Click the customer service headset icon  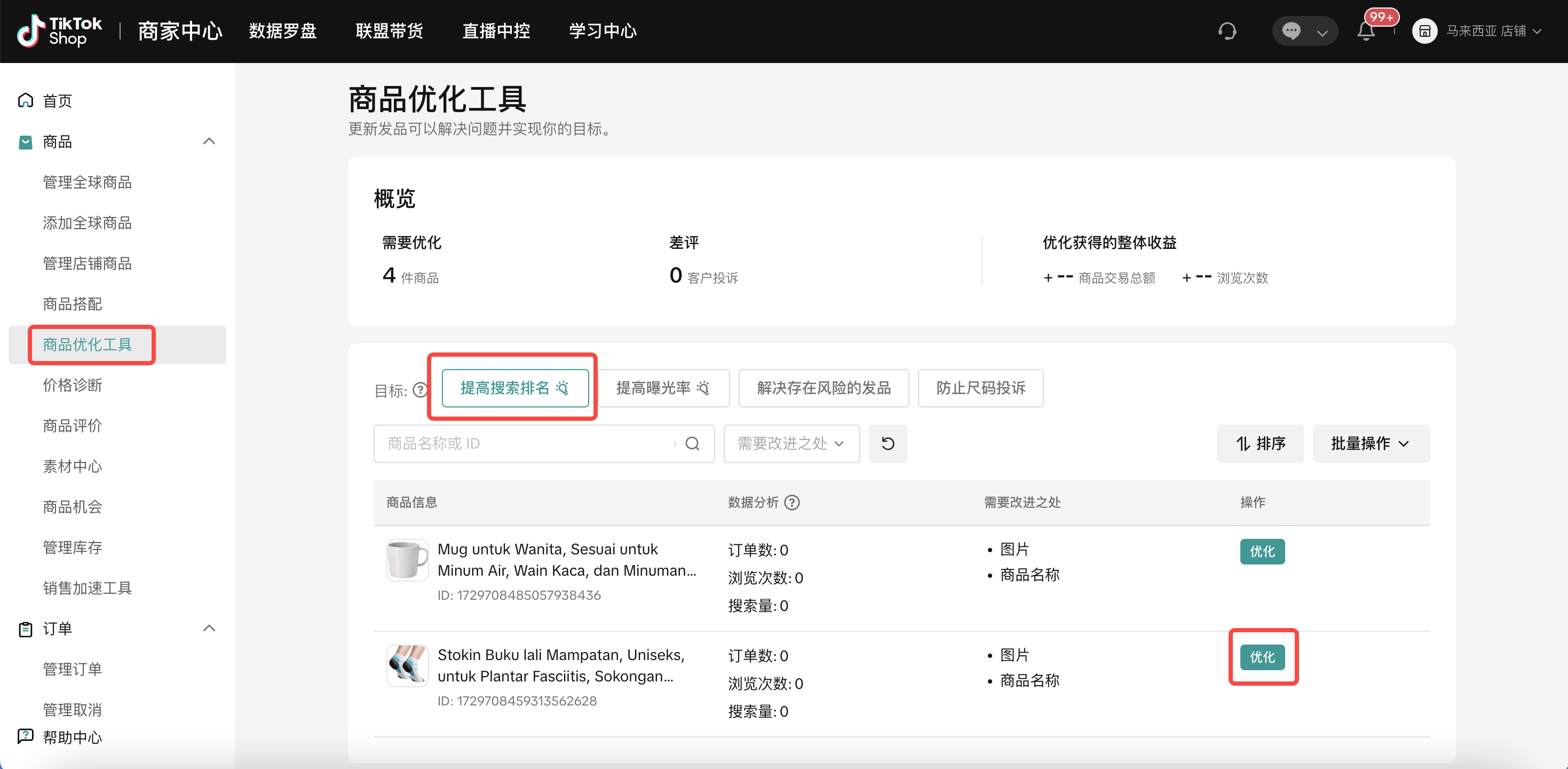(1227, 31)
